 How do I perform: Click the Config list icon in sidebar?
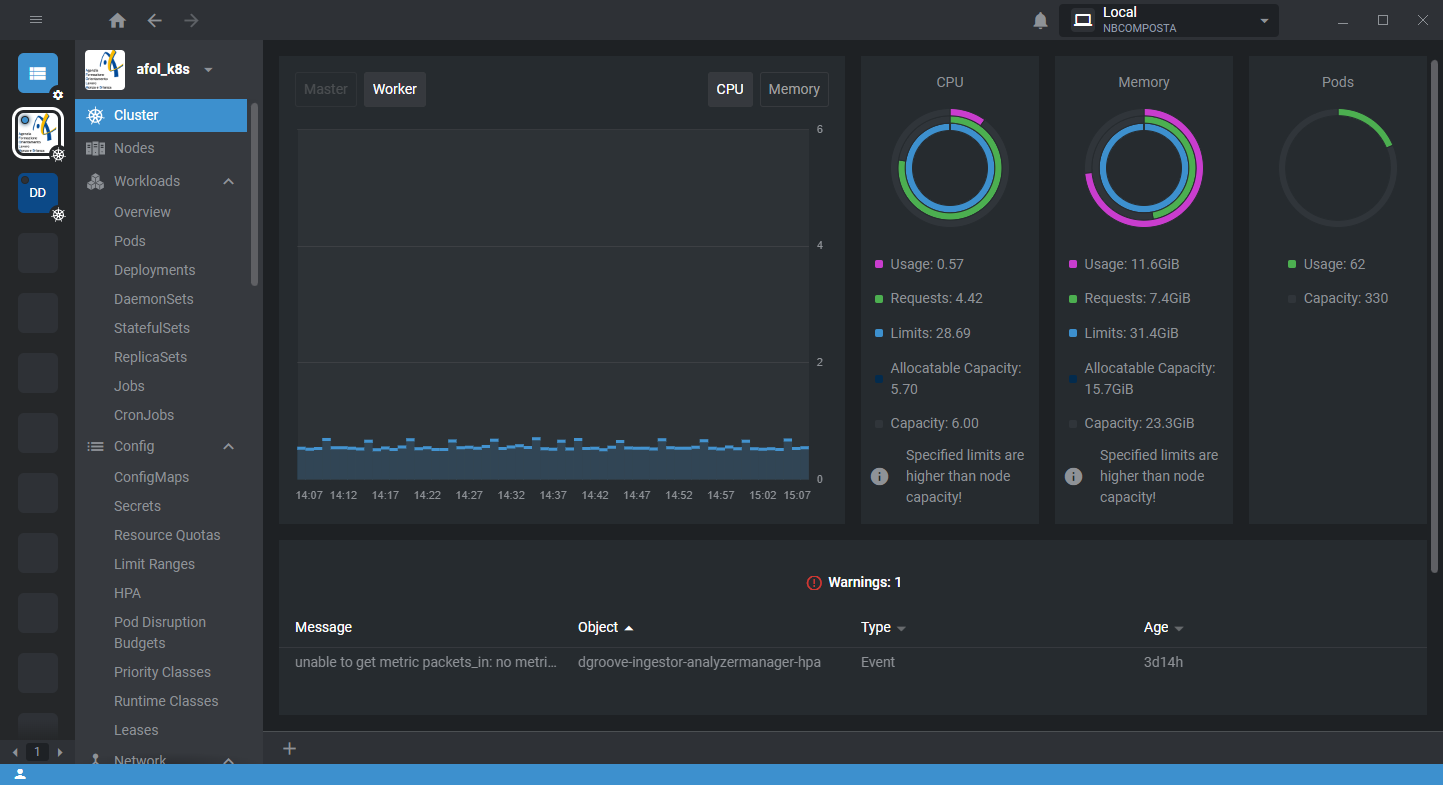[95, 446]
